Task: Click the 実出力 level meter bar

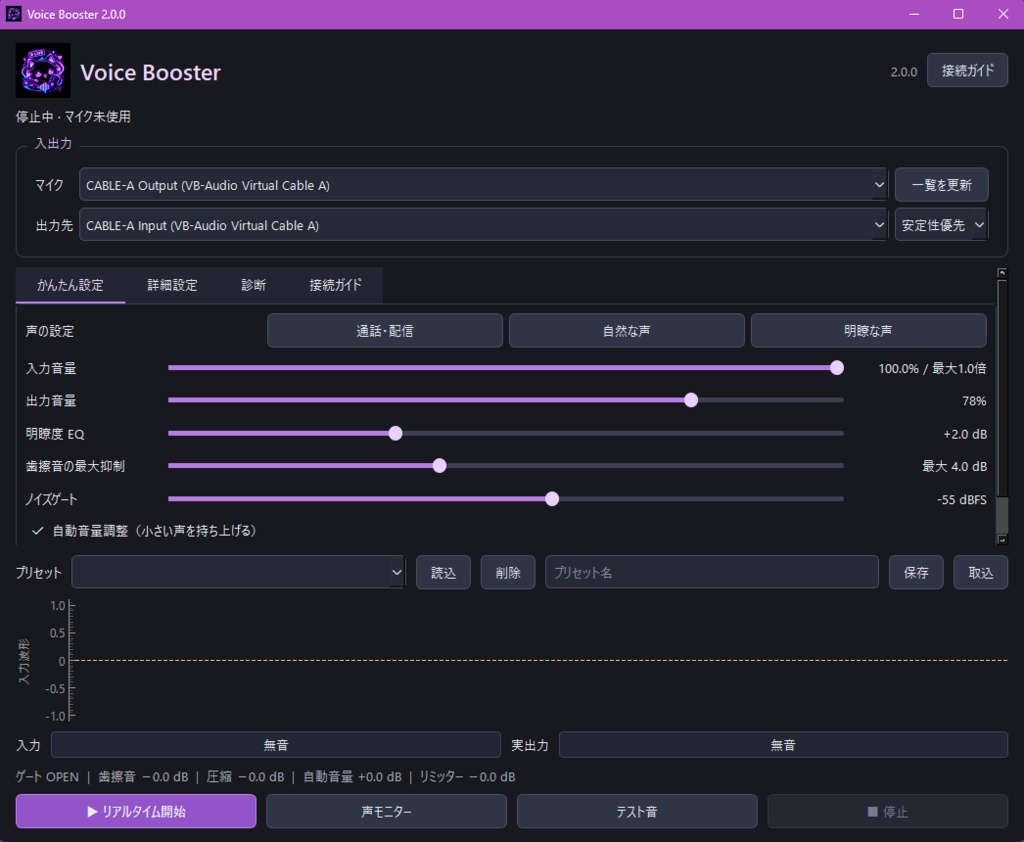Action: click(783, 745)
